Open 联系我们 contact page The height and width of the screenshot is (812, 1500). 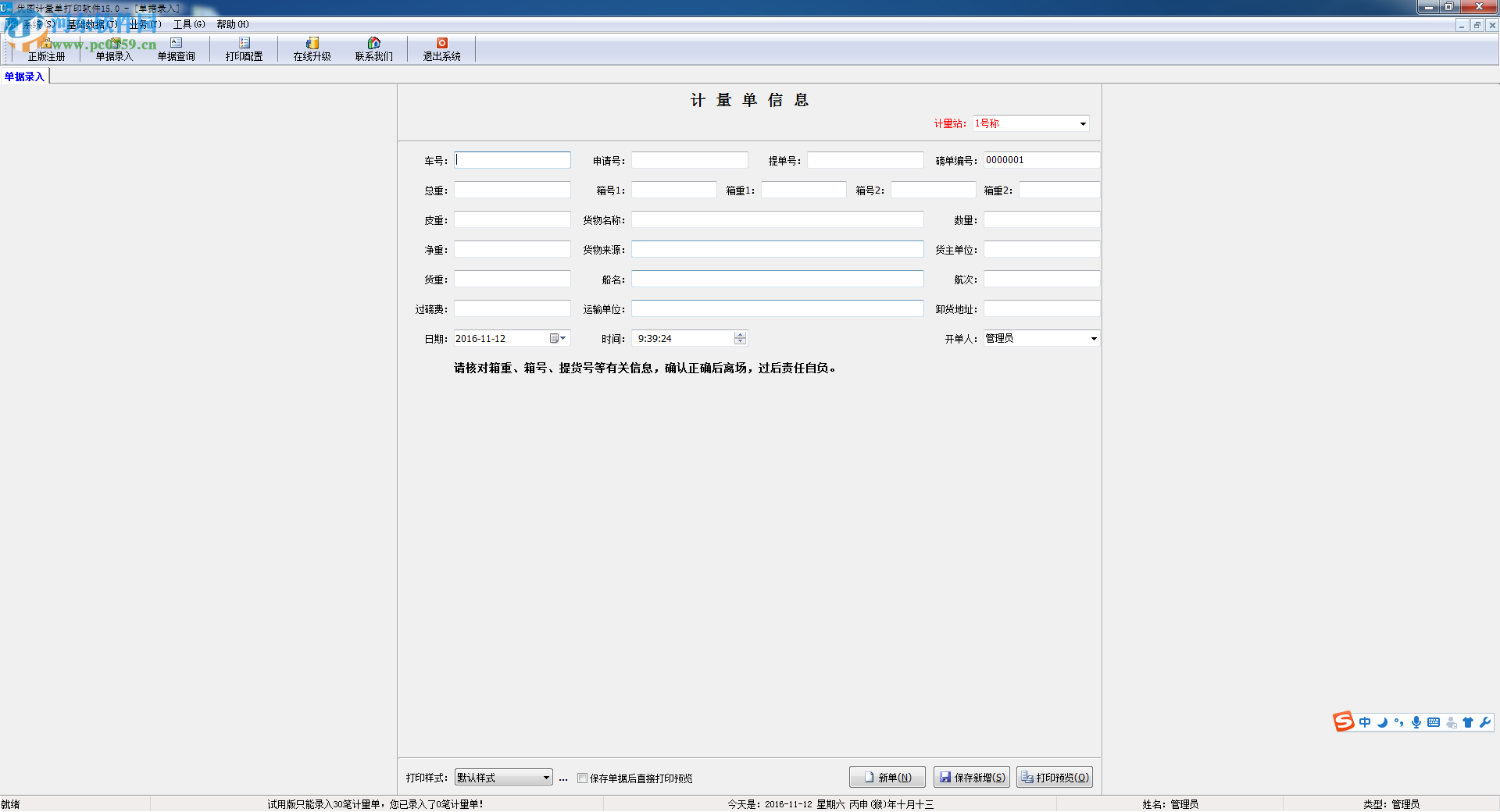coord(373,50)
